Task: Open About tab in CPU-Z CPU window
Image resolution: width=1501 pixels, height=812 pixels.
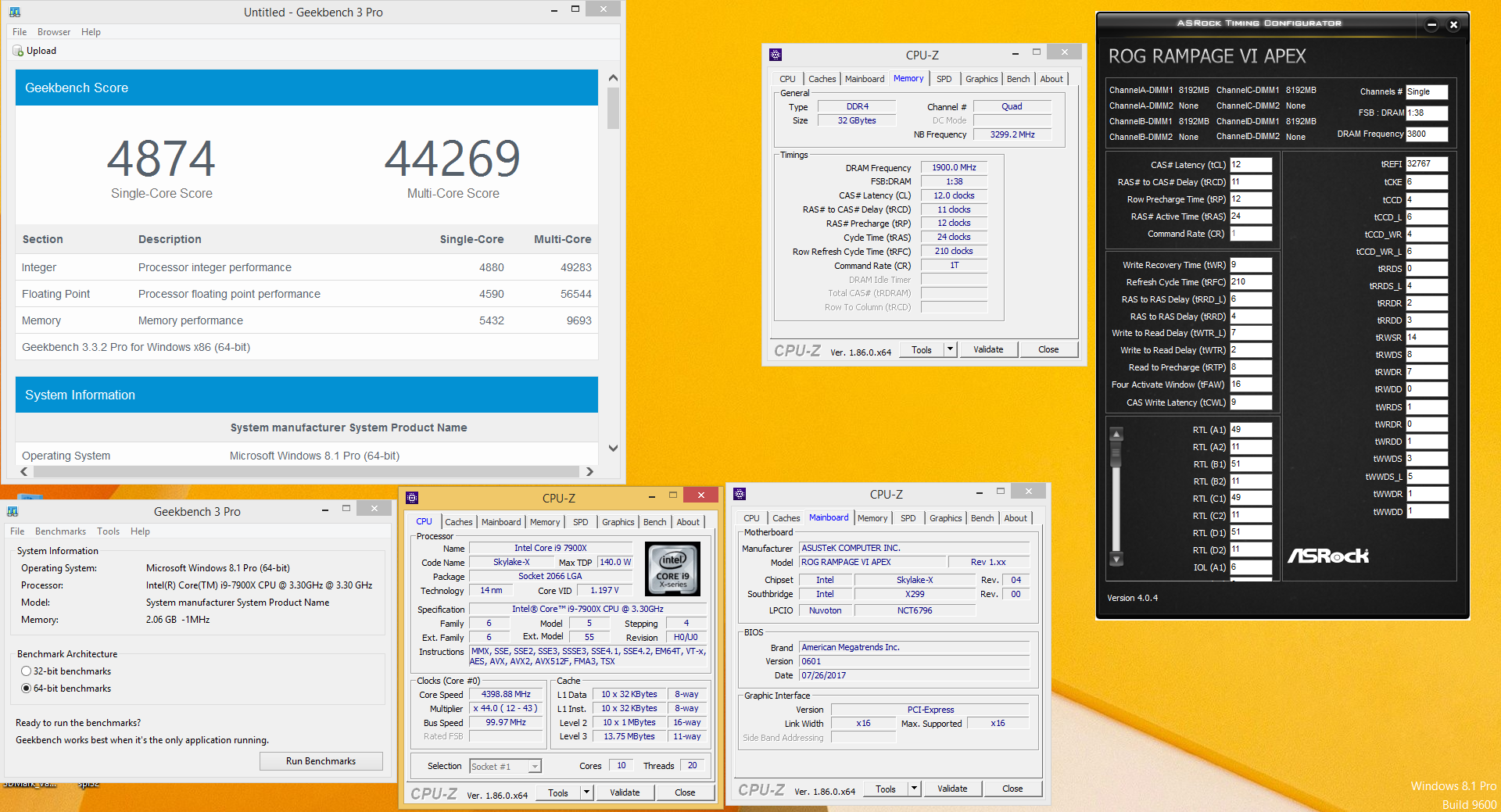Action: [688, 522]
